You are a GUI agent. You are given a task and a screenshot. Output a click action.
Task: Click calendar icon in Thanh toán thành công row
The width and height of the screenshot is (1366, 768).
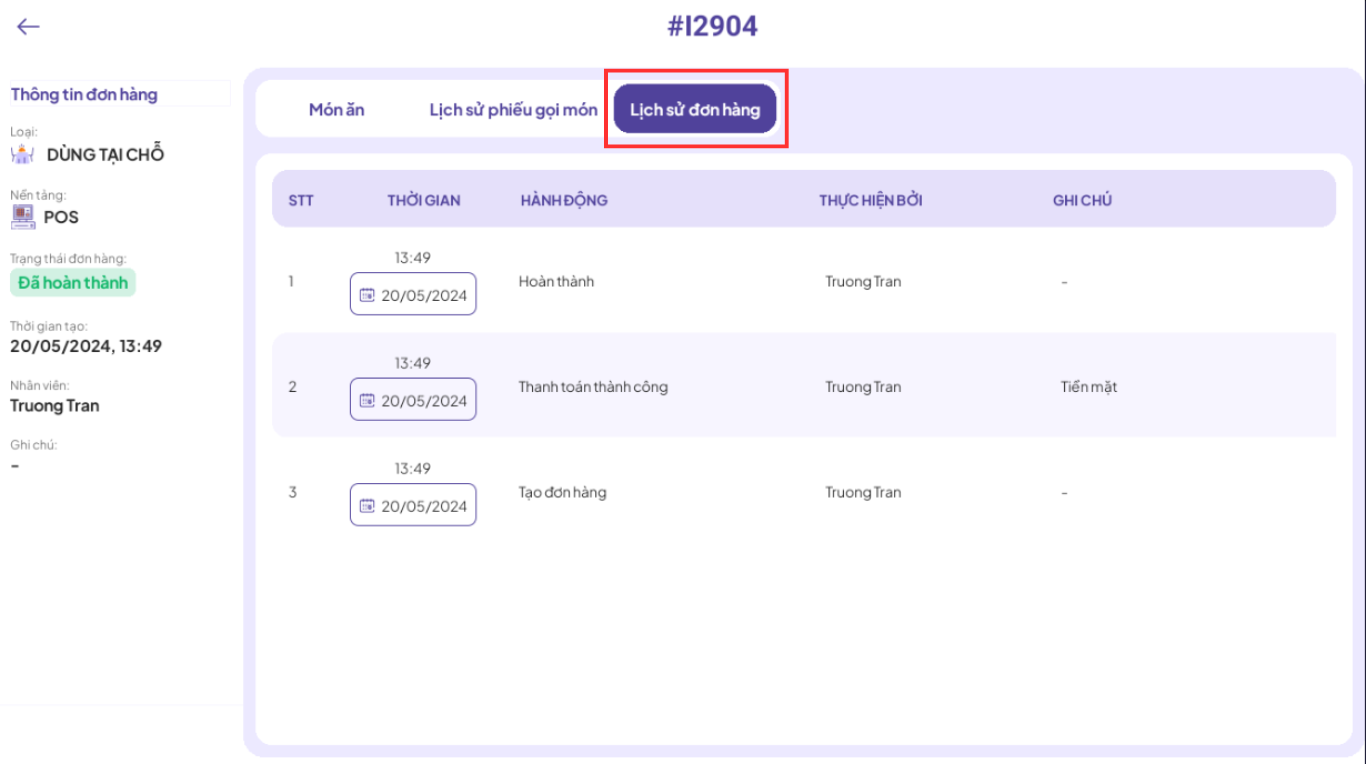367,400
